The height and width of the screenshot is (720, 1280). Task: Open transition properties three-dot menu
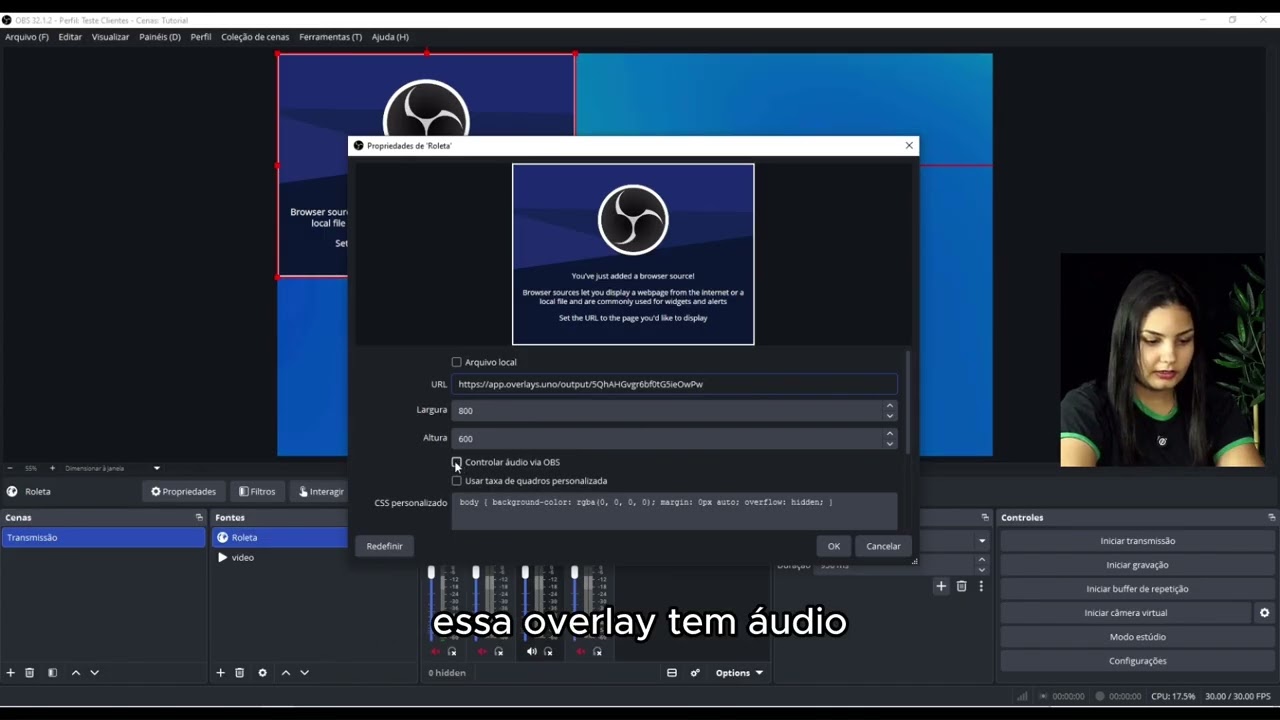click(980, 586)
